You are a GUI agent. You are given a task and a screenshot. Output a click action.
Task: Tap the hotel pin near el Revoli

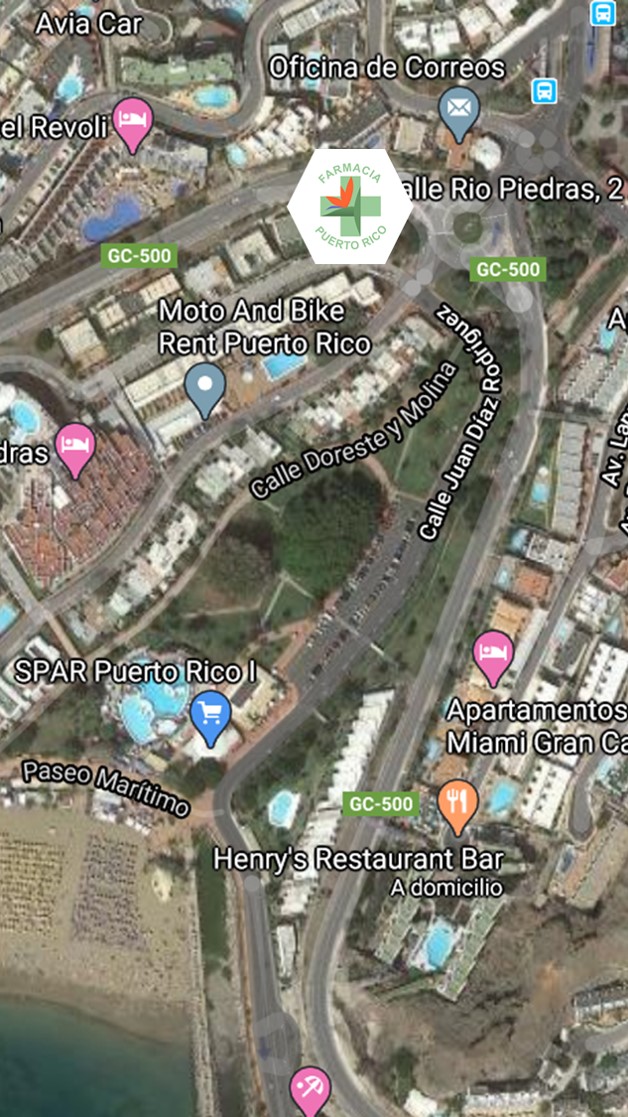pos(133,125)
